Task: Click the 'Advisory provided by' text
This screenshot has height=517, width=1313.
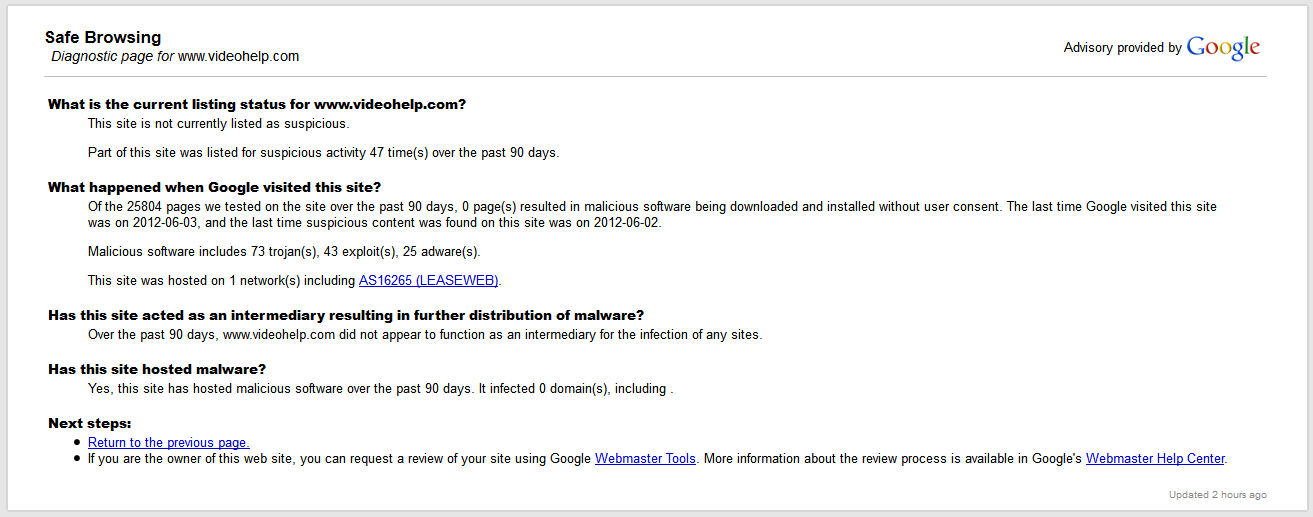Action: tap(1122, 48)
